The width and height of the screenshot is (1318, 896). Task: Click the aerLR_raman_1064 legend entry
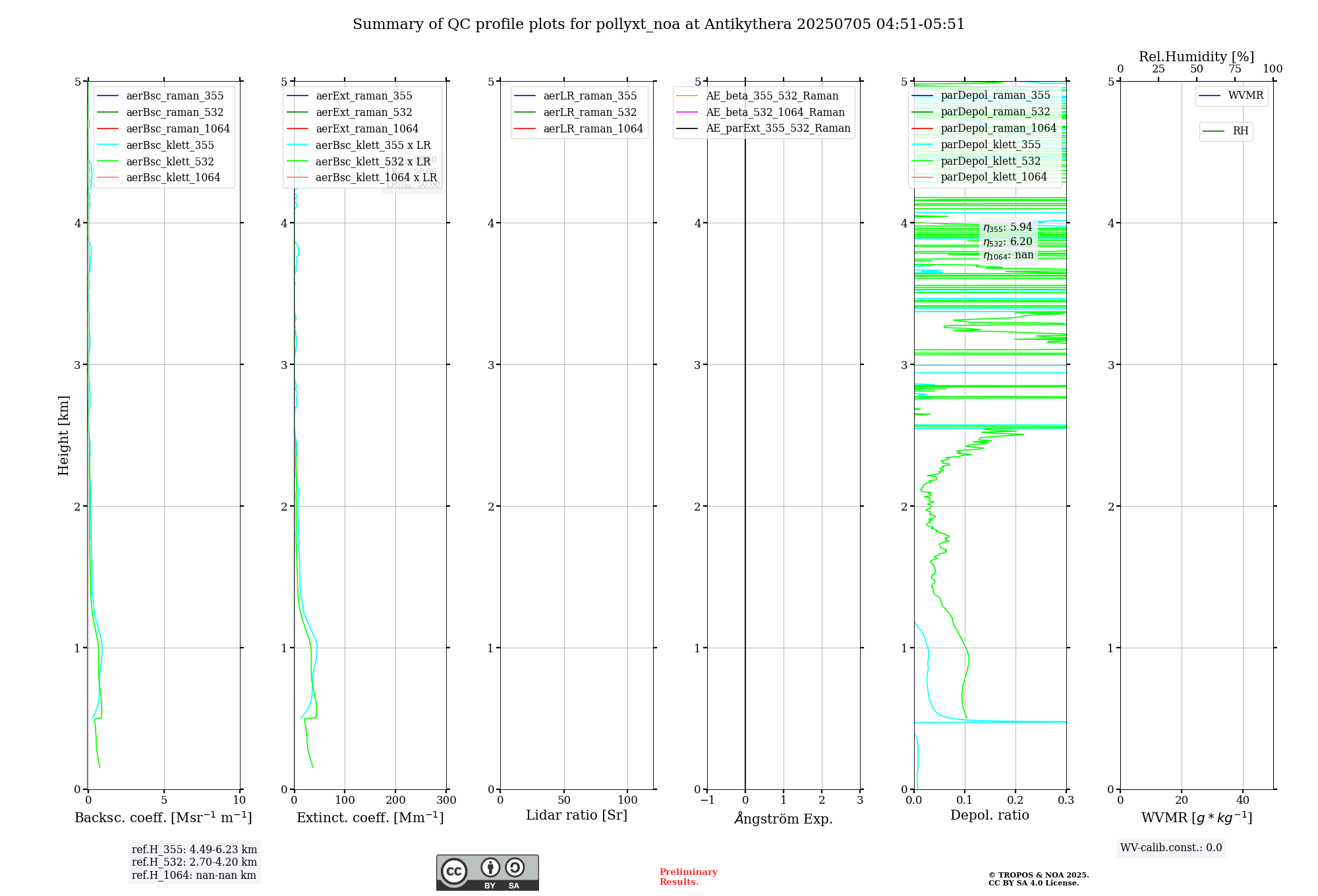(579, 129)
